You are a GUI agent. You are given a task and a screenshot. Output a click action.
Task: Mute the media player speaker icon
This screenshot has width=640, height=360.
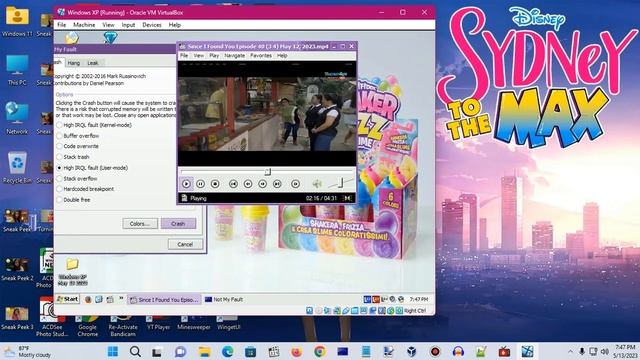pos(317,184)
